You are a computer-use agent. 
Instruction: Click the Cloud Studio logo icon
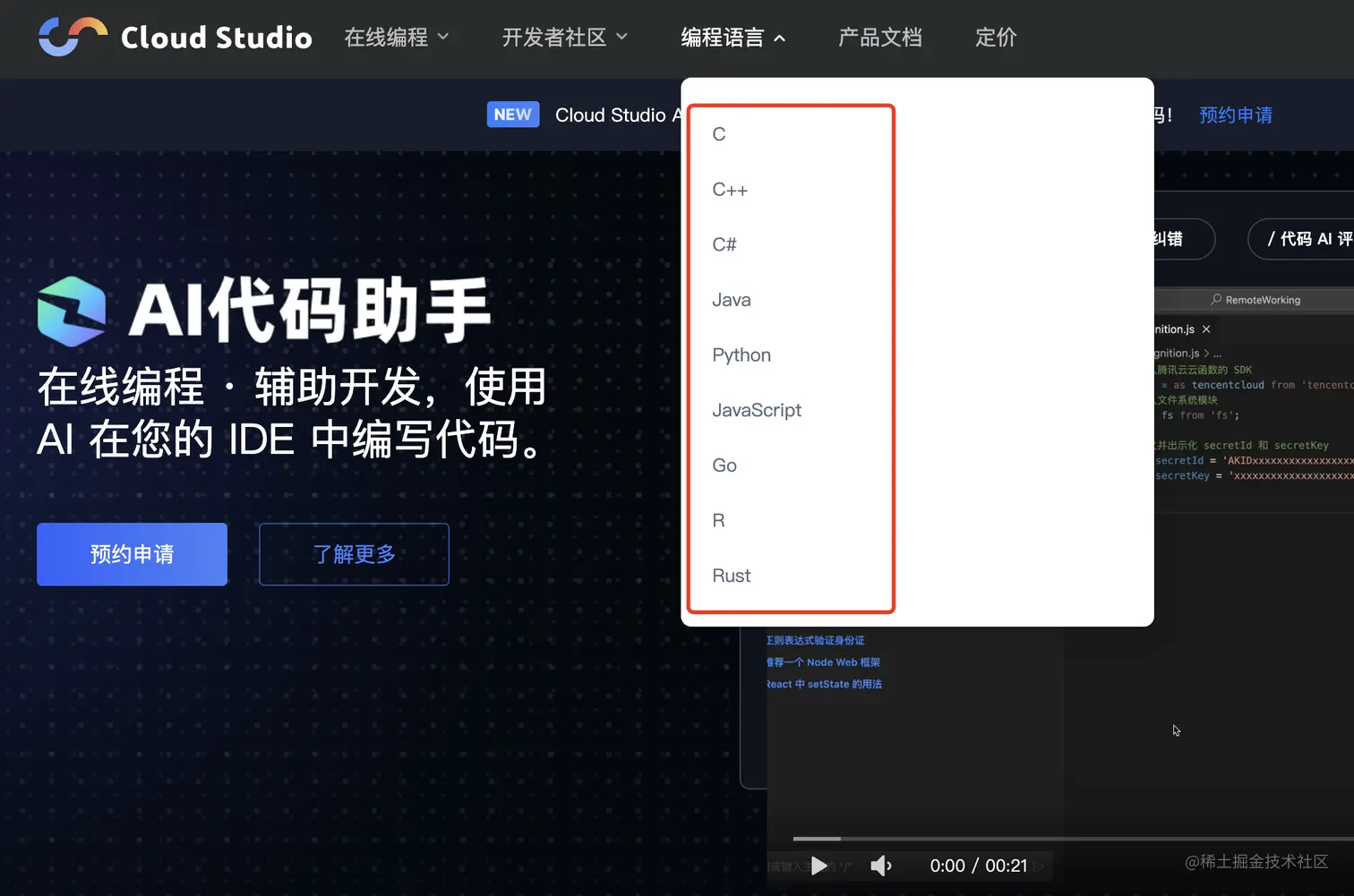pos(73,37)
